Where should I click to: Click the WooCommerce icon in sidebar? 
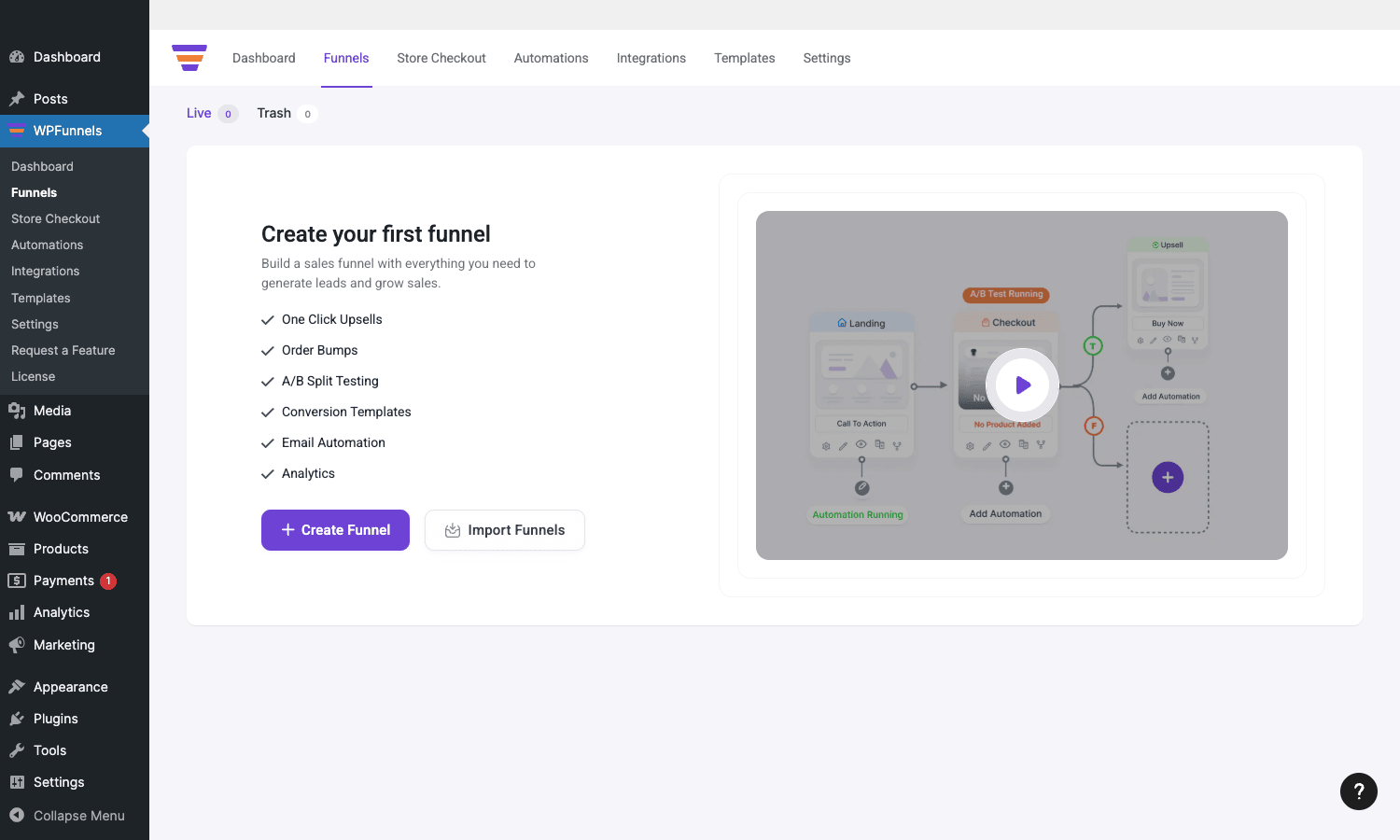click(x=17, y=517)
